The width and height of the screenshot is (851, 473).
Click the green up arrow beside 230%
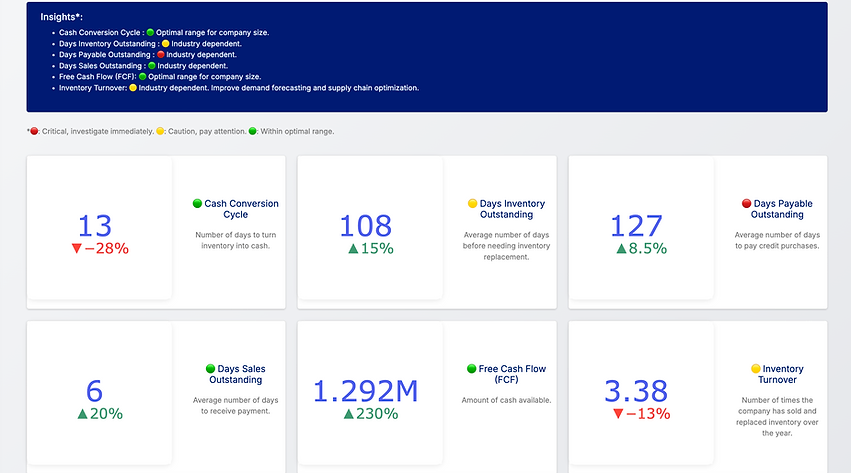point(350,414)
